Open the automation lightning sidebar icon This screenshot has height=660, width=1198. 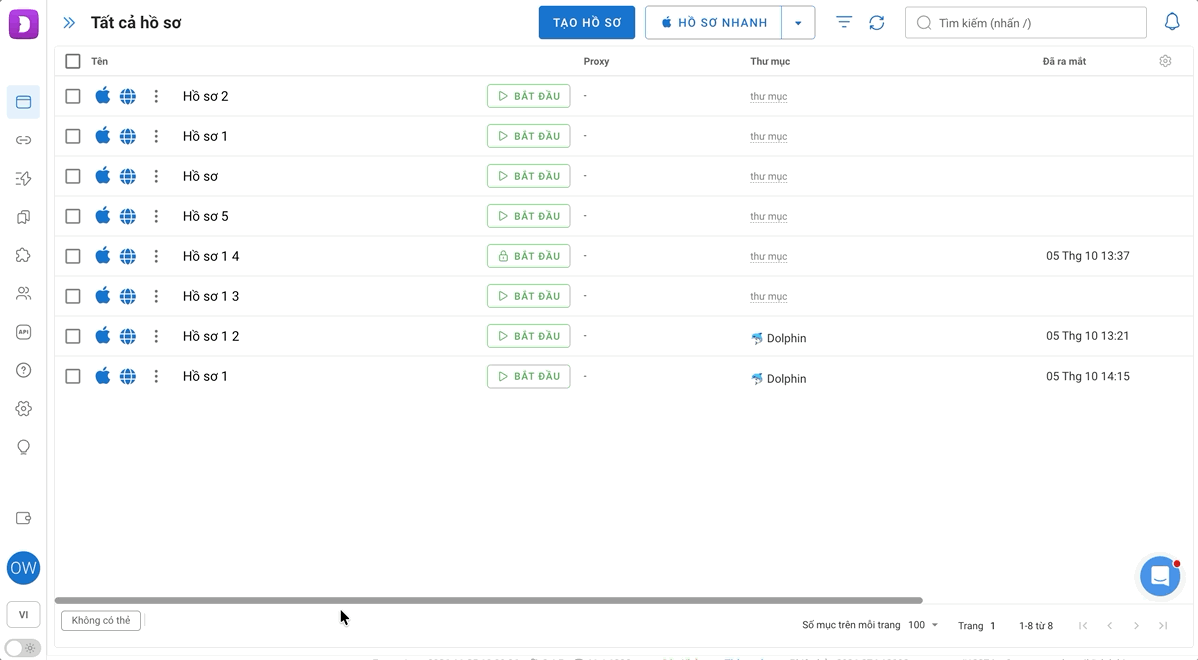[24, 179]
